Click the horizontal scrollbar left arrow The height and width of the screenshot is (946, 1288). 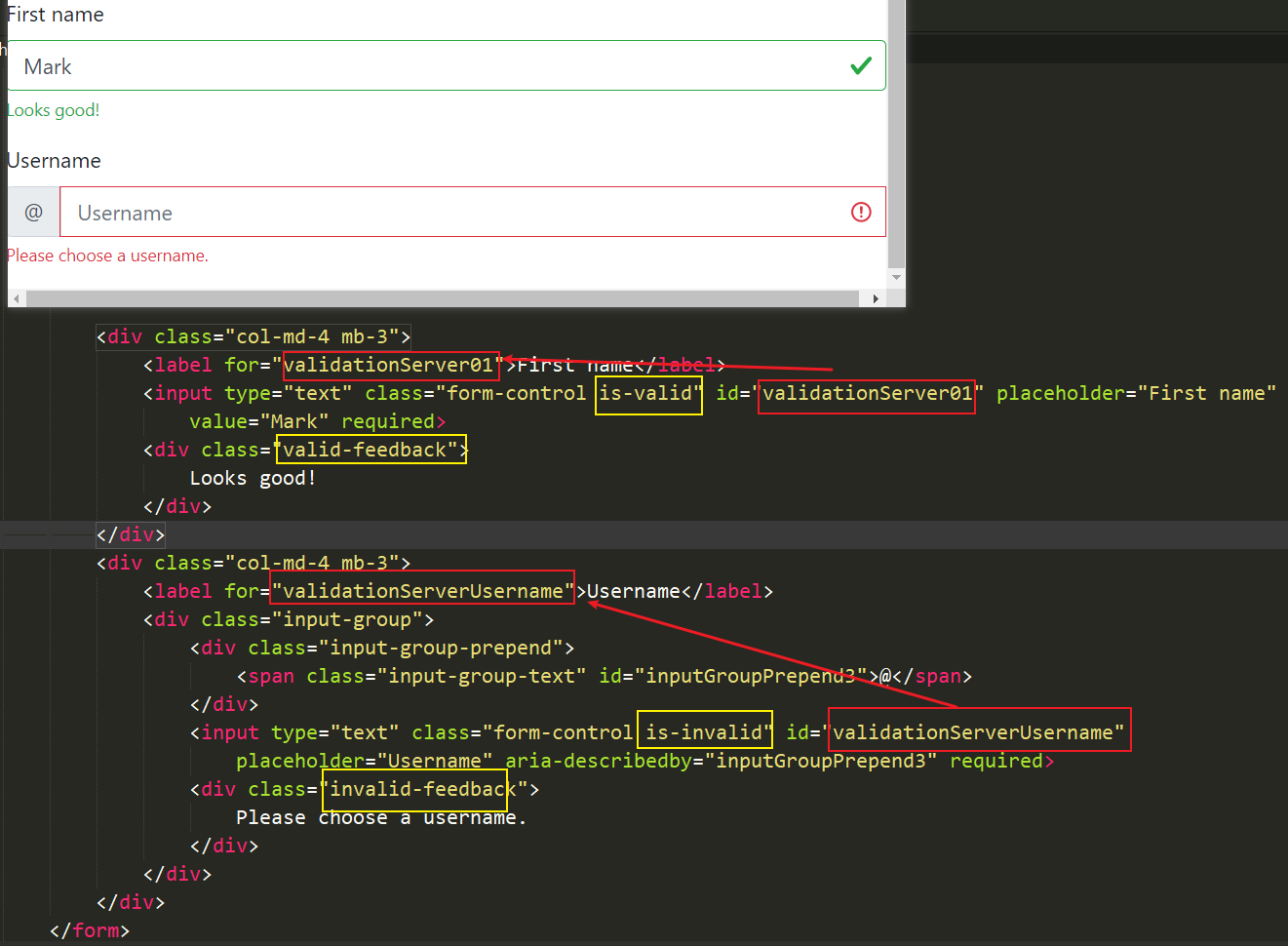(x=17, y=298)
